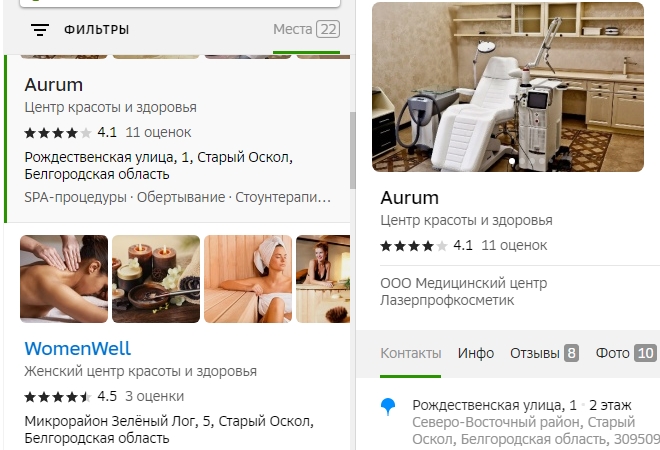Switch to the Инфо tab
The width and height of the screenshot is (660, 450).
pos(476,353)
